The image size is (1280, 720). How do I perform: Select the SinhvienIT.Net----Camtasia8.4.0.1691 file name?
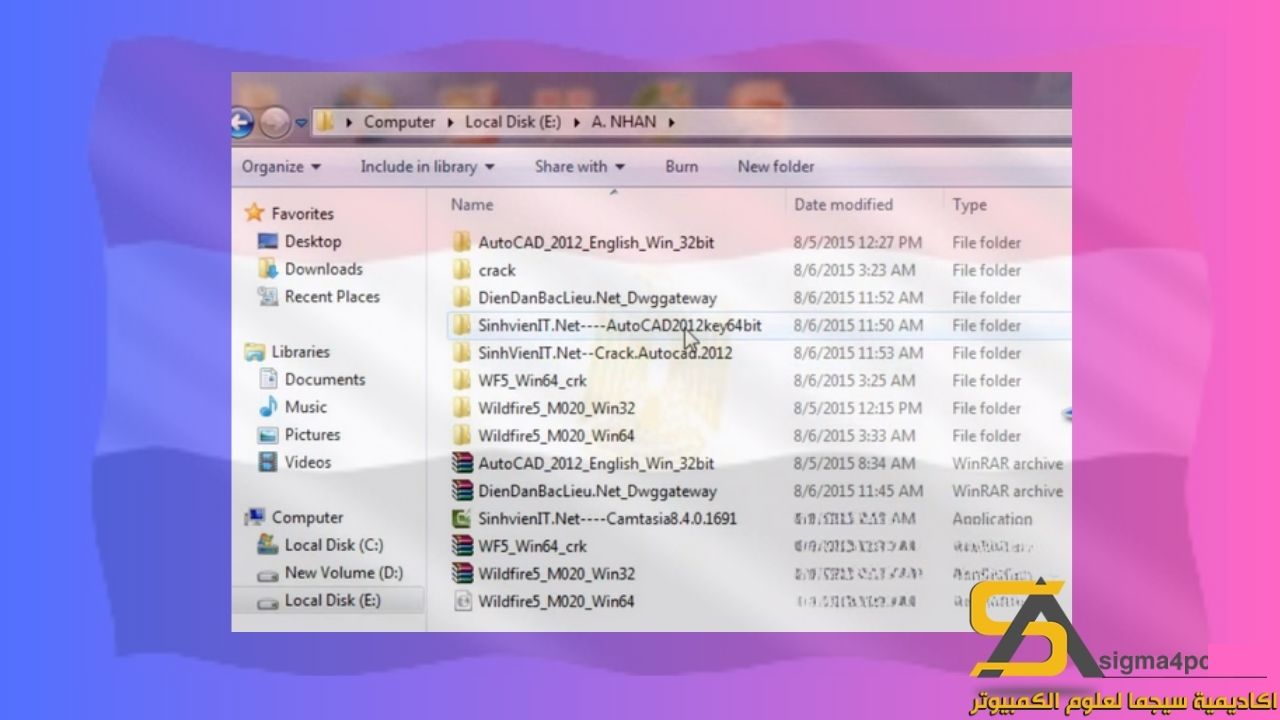[x=607, y=519]
